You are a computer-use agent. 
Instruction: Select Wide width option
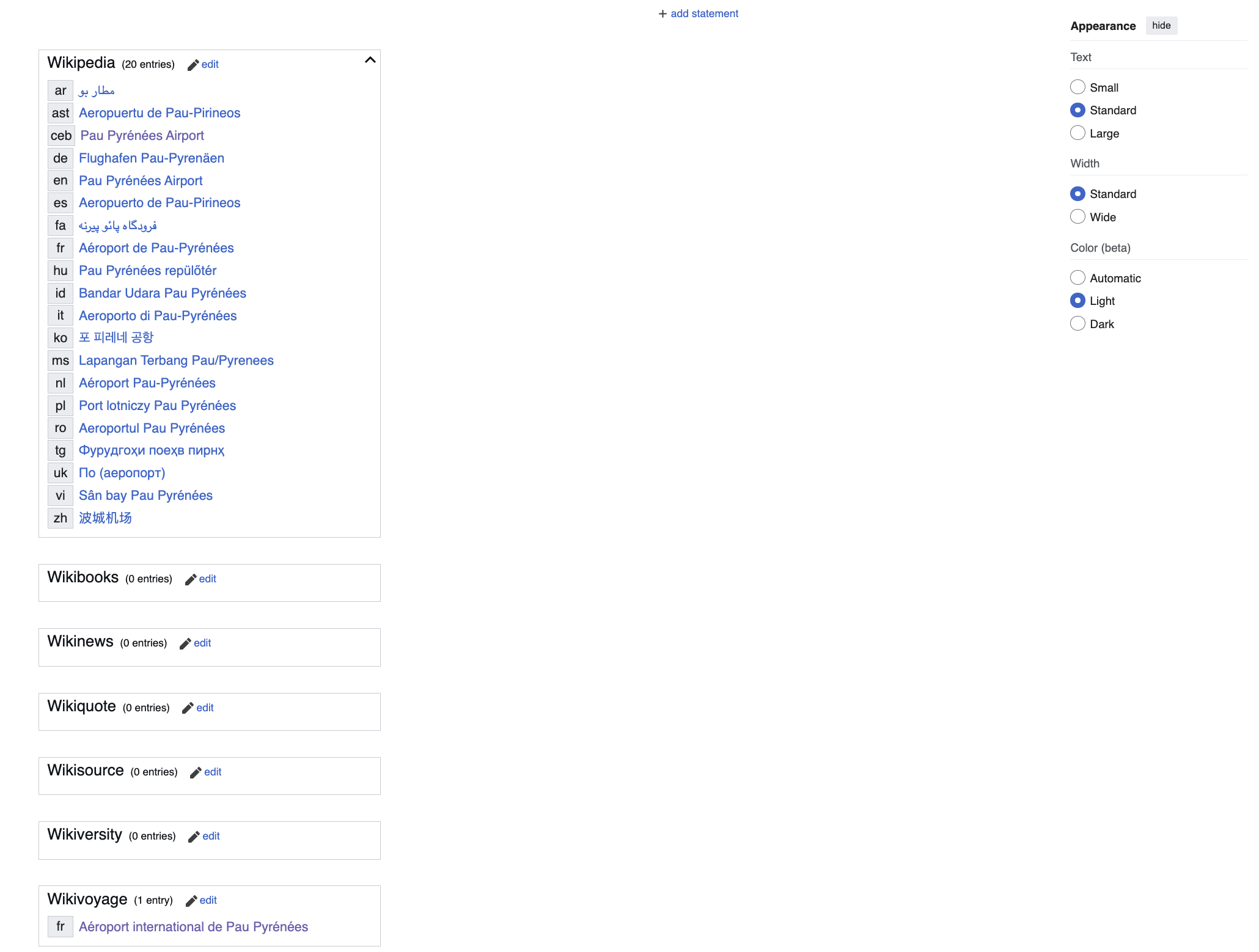tap(1078, 216)
